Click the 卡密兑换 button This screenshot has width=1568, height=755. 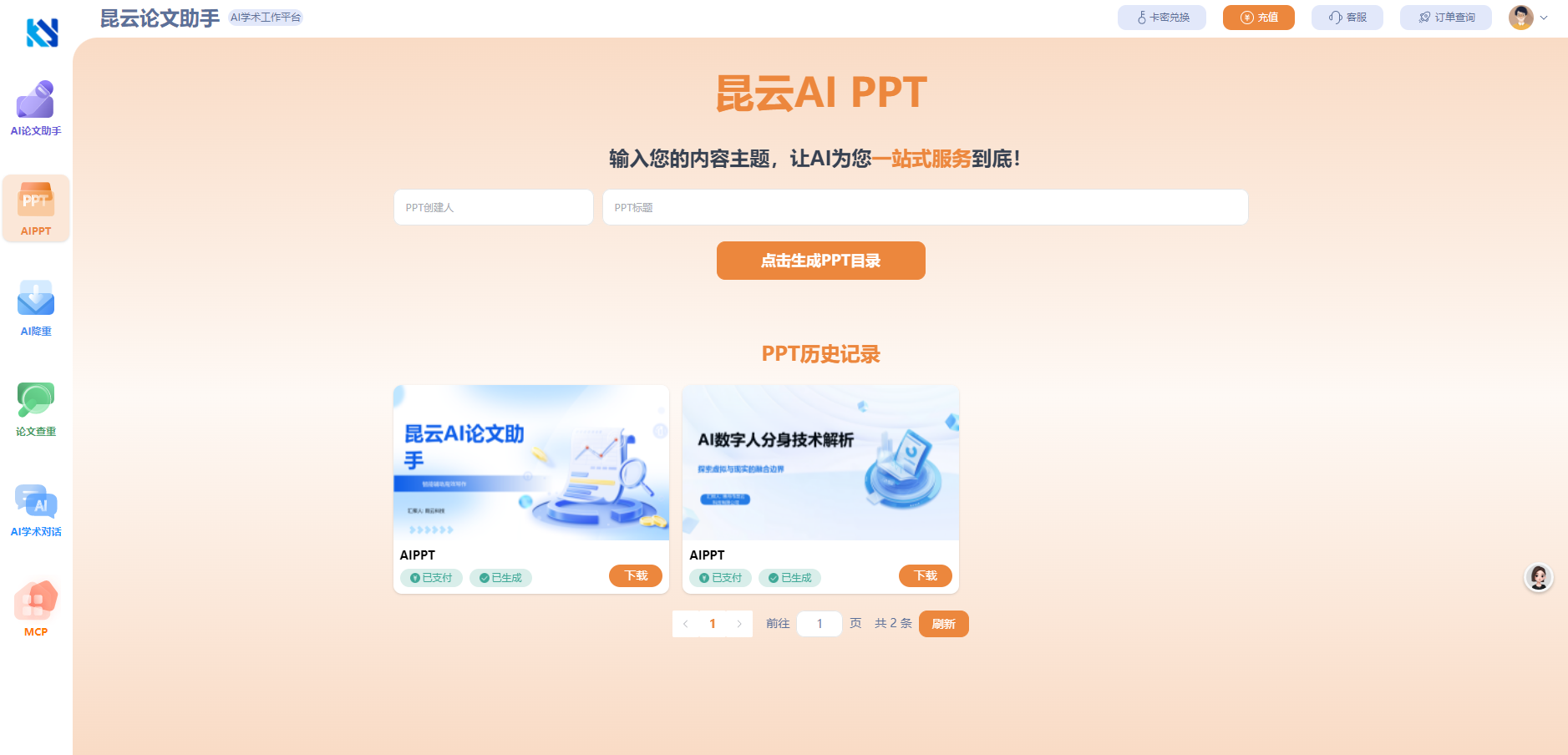(1161, 18)
